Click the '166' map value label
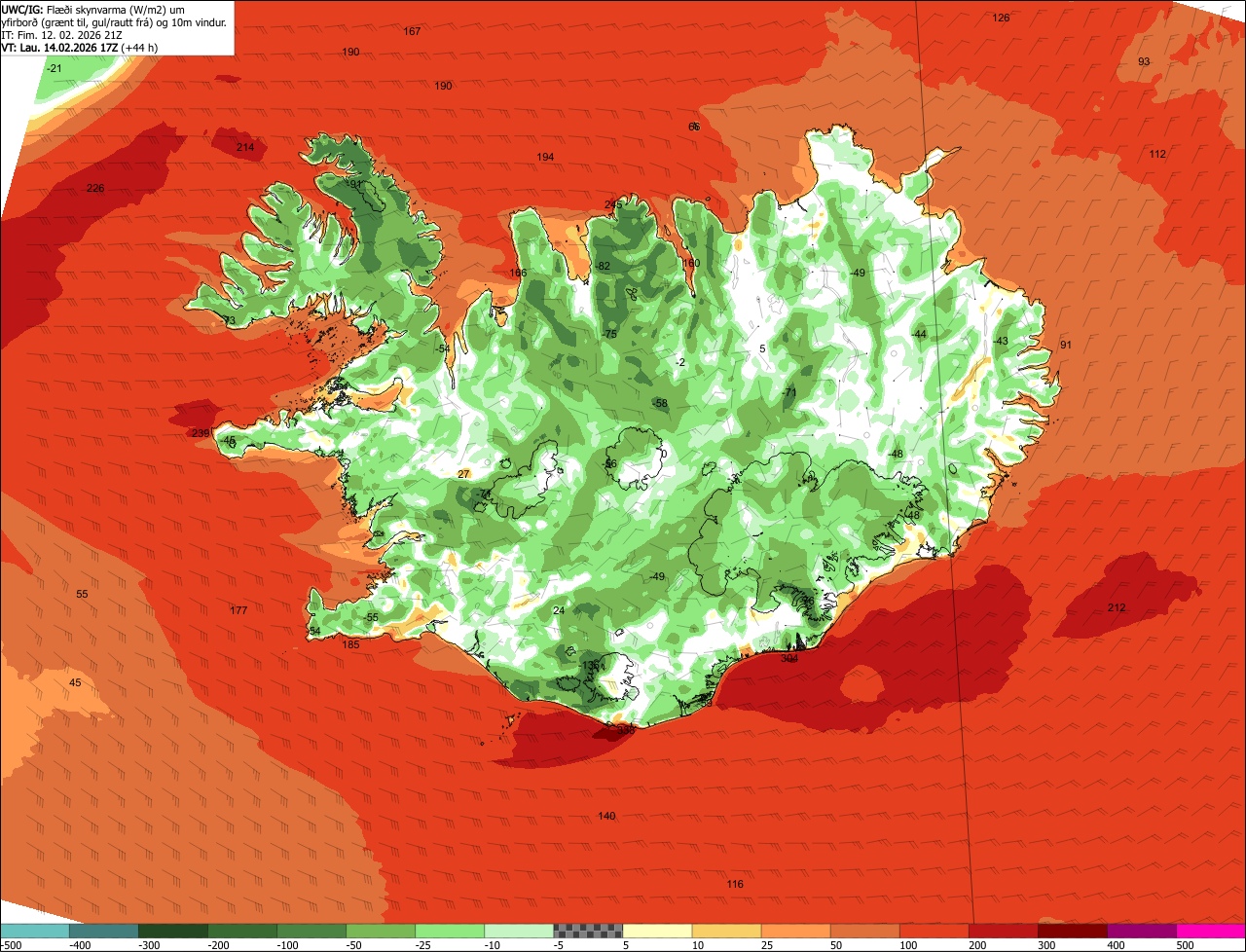Screen dimensions: 1246x952 click(x=518, y=273)
